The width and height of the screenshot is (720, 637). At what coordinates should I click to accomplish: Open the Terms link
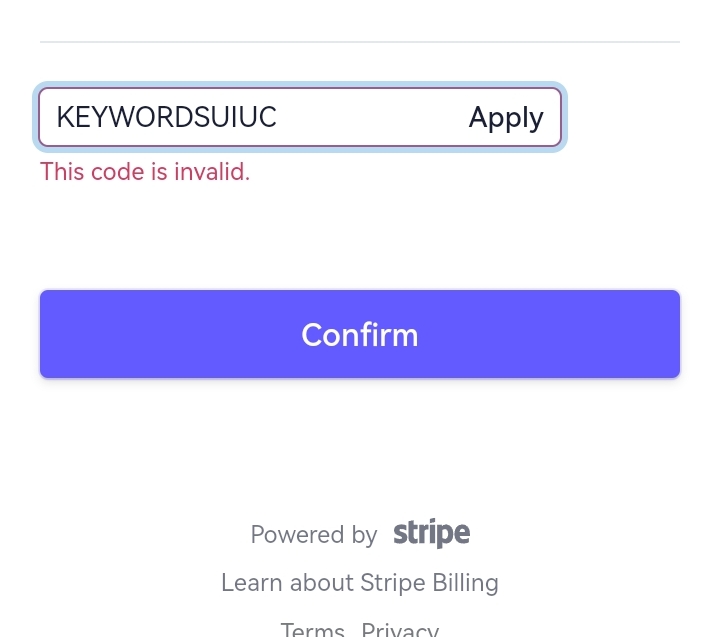pos(312,630)
